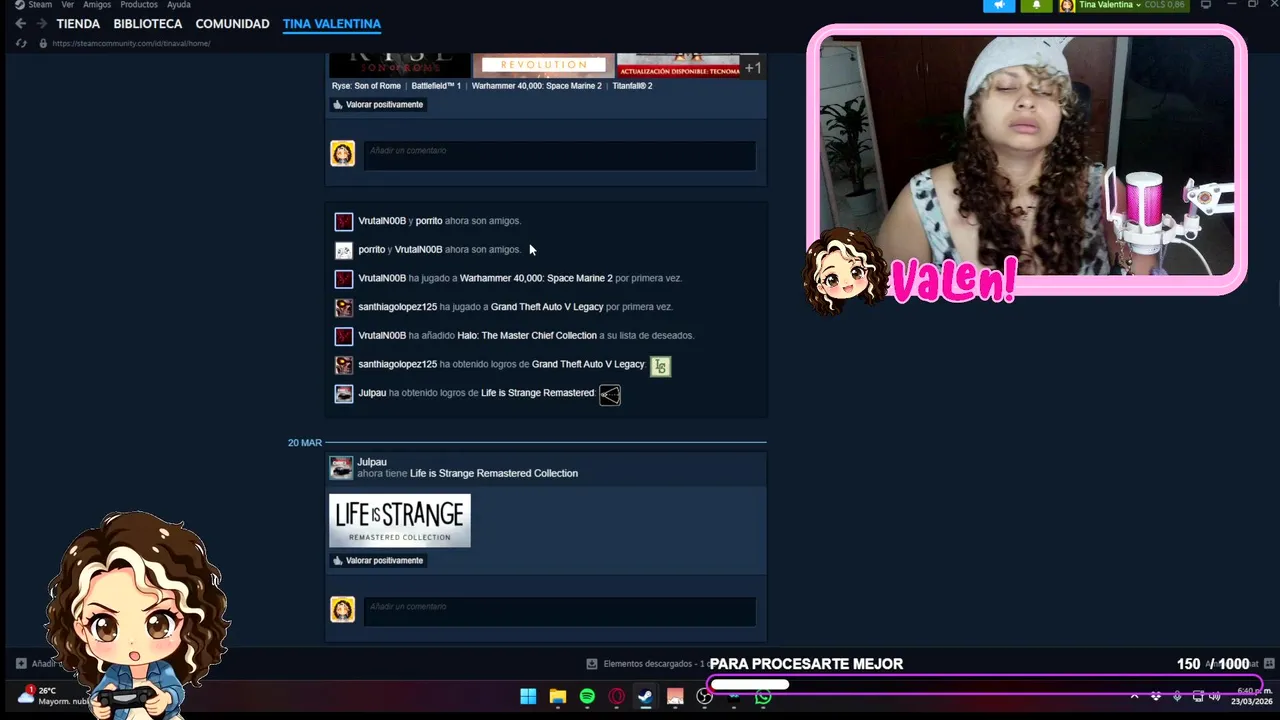Screen dimensions: 1280x720
Task: Click Valorar positivamente under Life is Strange
Action: (378, 560)
